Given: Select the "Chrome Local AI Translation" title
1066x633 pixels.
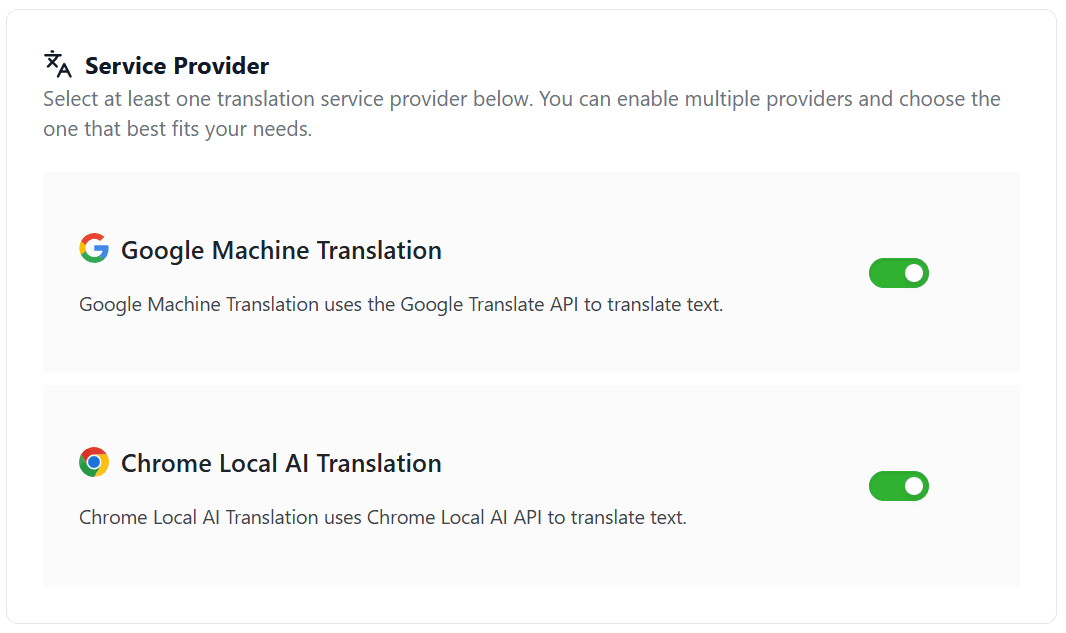Looking at the screenshot, I should [x=281, y=464].
